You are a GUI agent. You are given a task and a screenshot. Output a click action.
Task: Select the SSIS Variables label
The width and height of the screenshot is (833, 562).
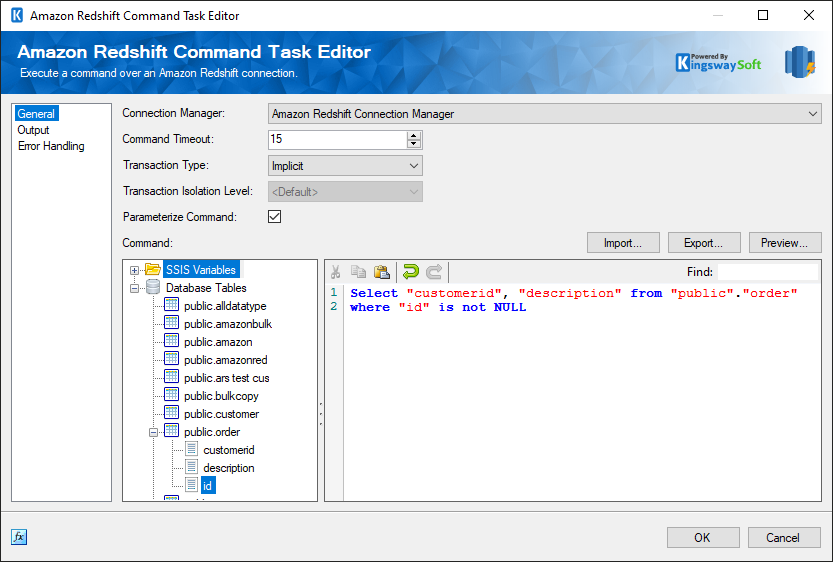201,269
